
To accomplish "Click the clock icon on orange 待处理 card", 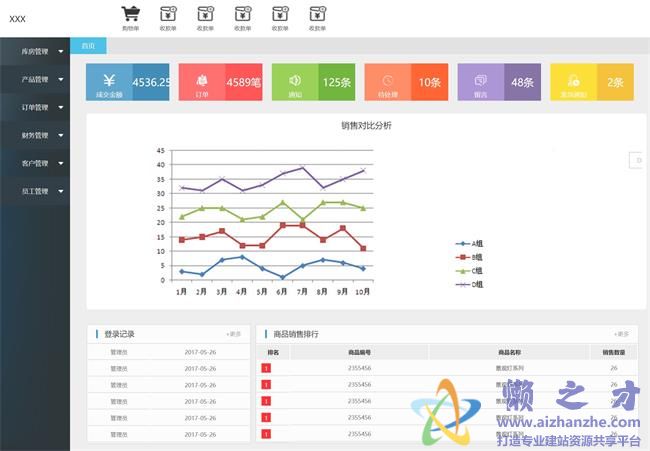I will pos(388,80).
